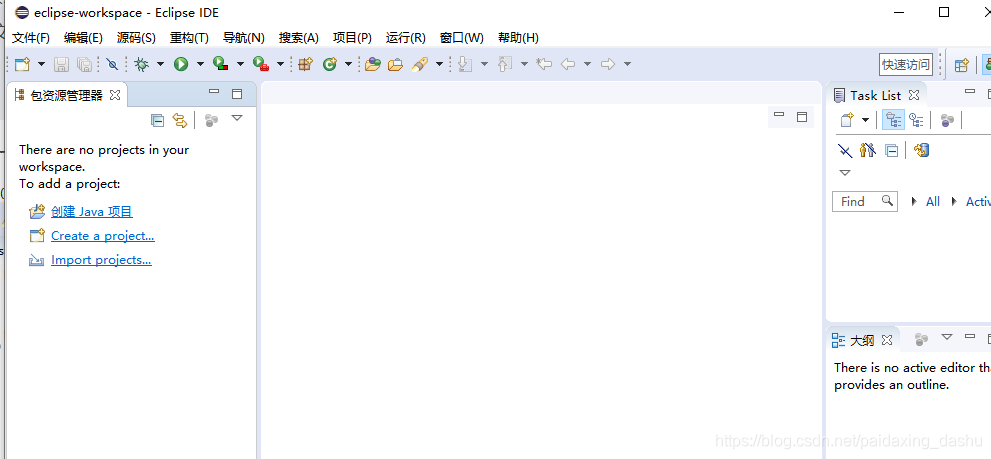Image resolution: width=991 pixels, height=459 pixels.
Task: Toggle Focus on Workweek in Task List
Action: tap(947, 120)
